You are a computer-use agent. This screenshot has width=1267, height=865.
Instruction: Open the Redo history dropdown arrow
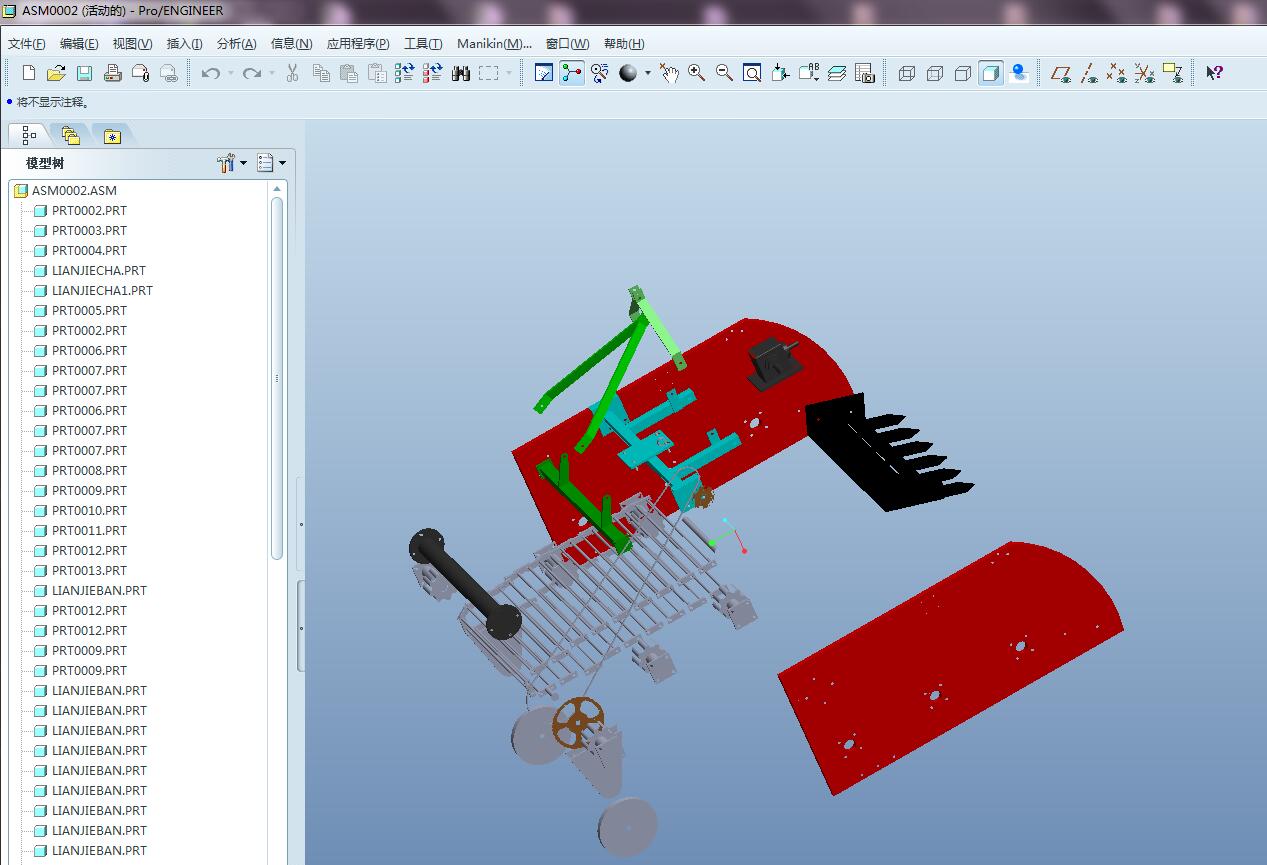click(272, 73)
